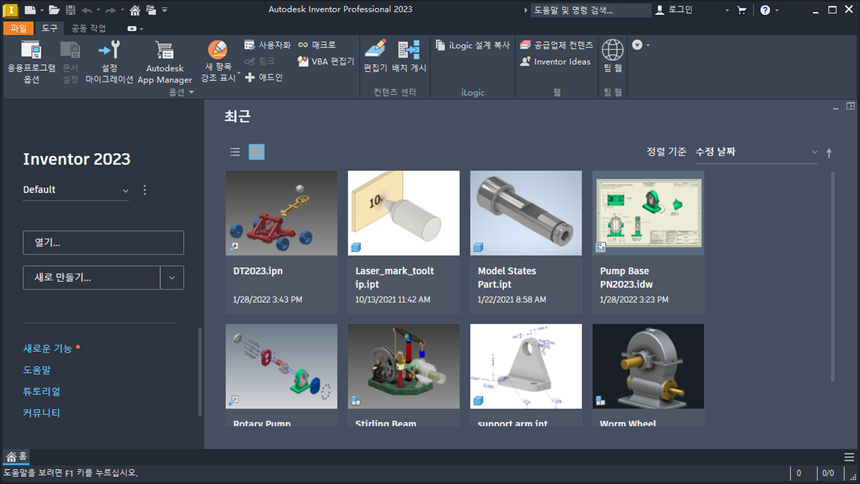Viewport: 860px width, 484px height.
Task: Open the Stirling Beam thumbnail
Action: tap(404, 366)
